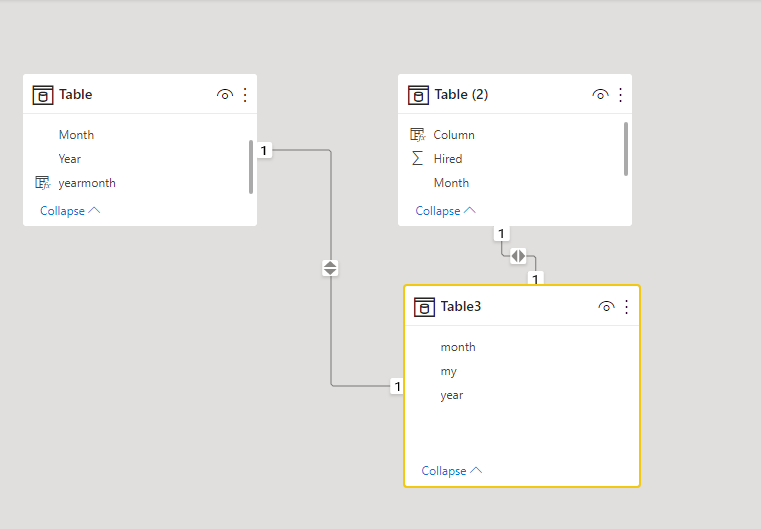Toggle visibility eye of Table3
The height and width of the screenshot is (529, 761).
[606, 307]
